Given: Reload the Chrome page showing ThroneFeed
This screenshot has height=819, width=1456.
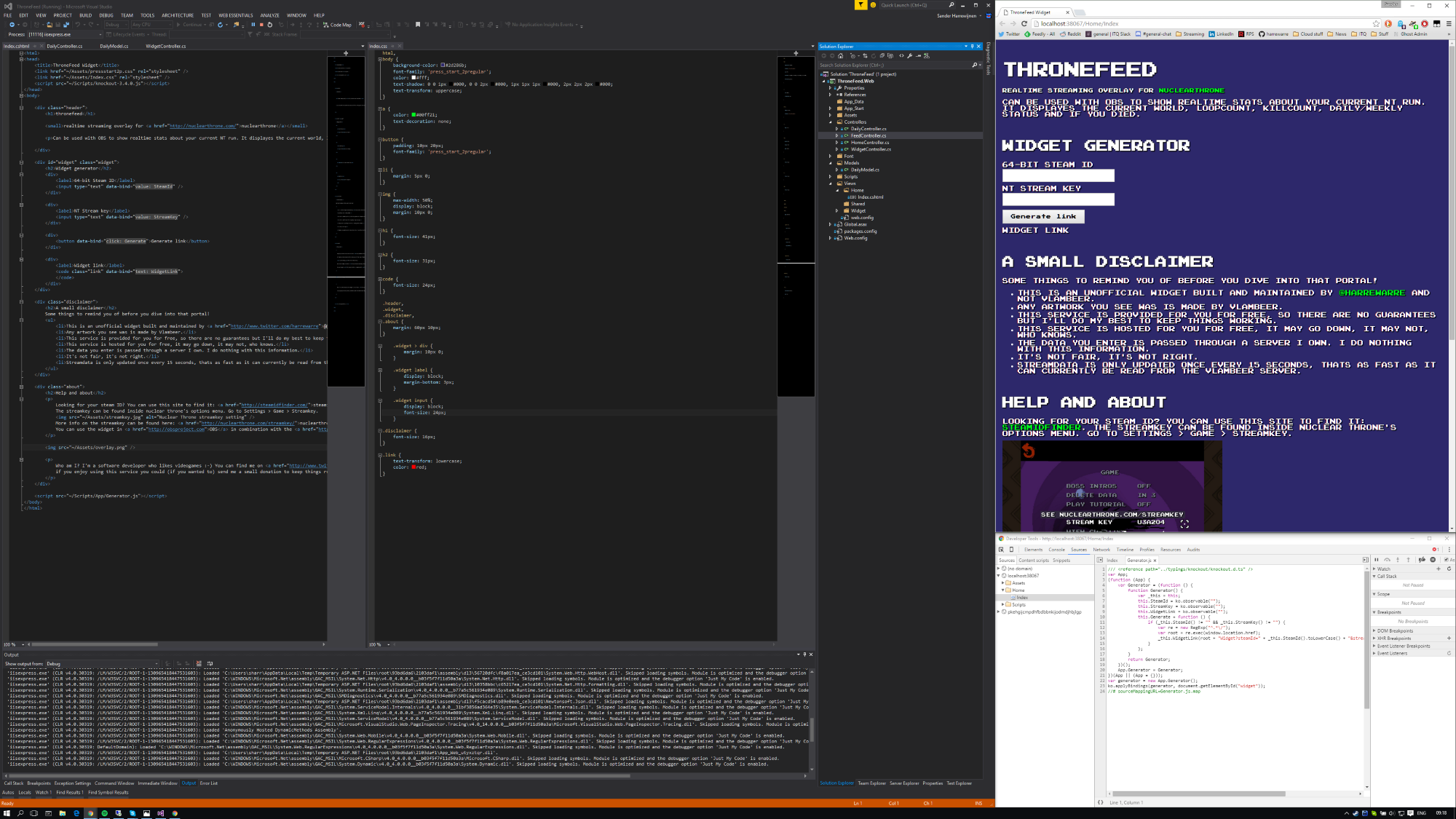Looking at the screenshot, I should [x=1024, y=23].
